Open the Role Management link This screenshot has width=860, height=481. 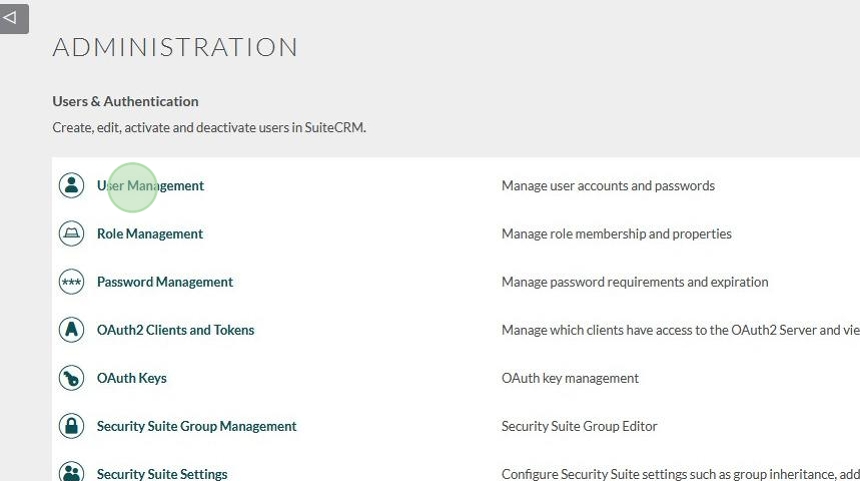[149, 234]
